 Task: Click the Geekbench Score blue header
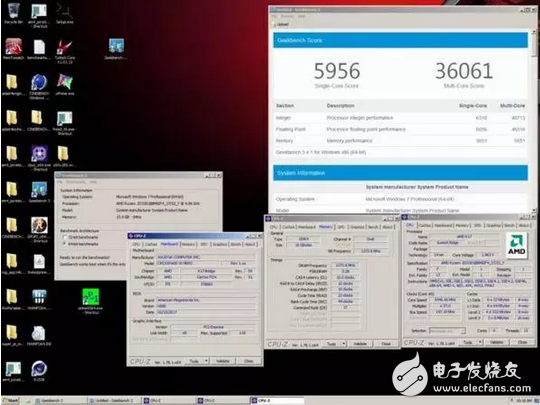tap(400, 40)
